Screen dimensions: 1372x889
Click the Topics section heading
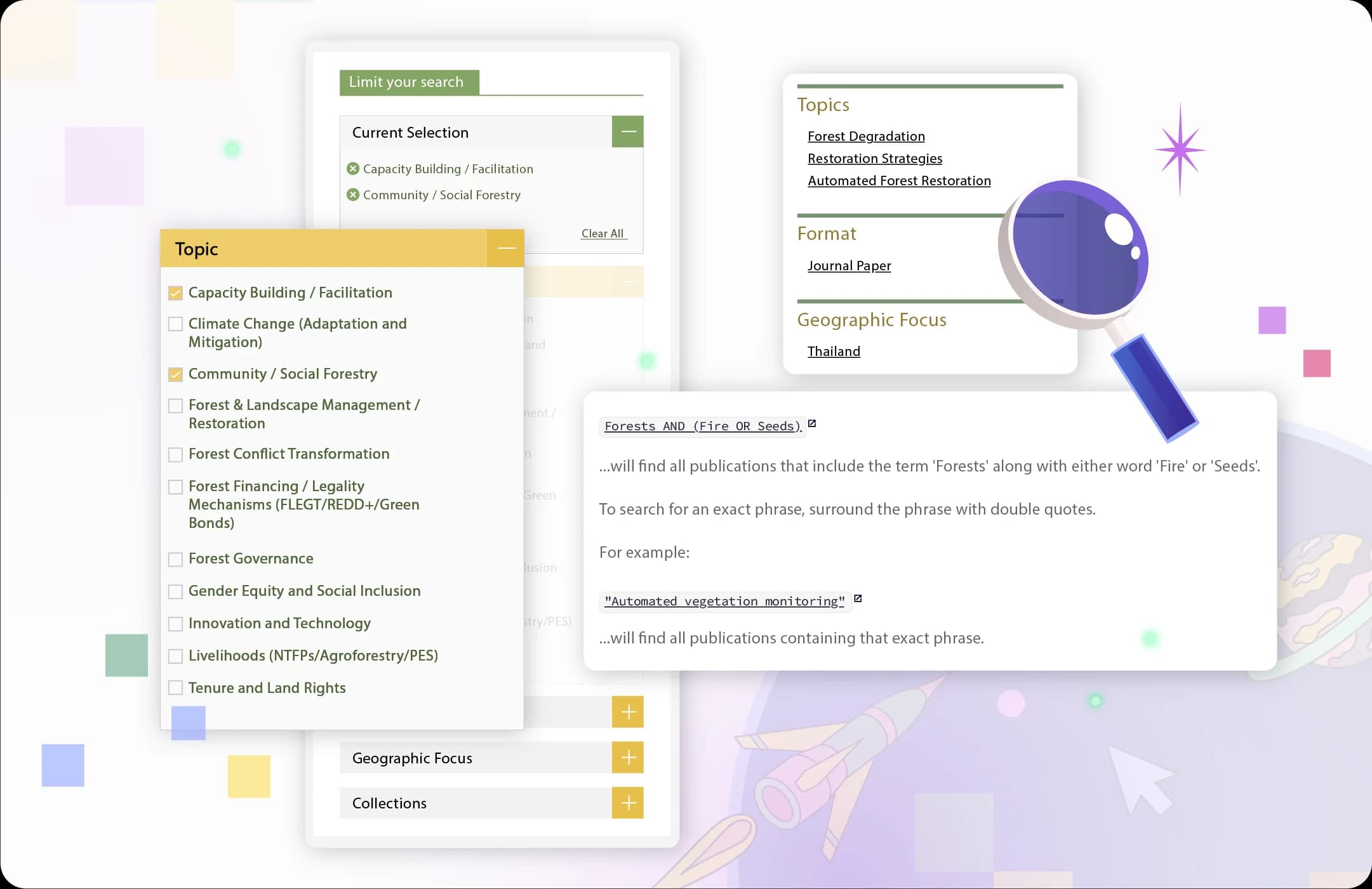(x=823, y=104)
